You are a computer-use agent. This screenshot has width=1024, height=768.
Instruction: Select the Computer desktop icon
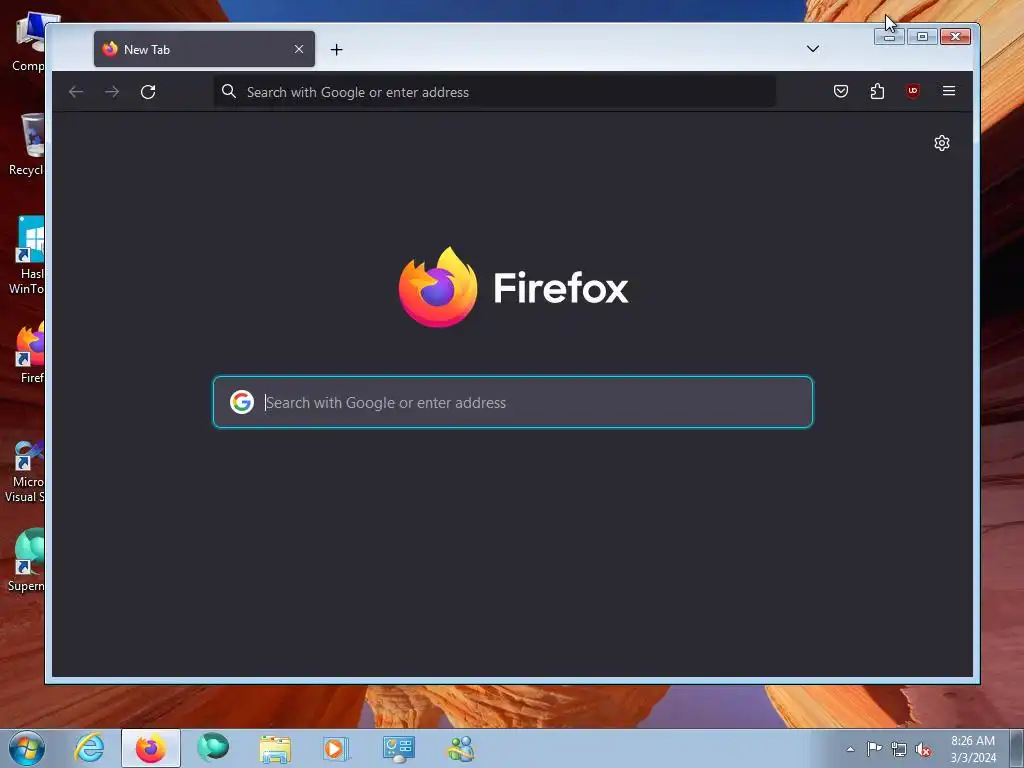(29, 42)
